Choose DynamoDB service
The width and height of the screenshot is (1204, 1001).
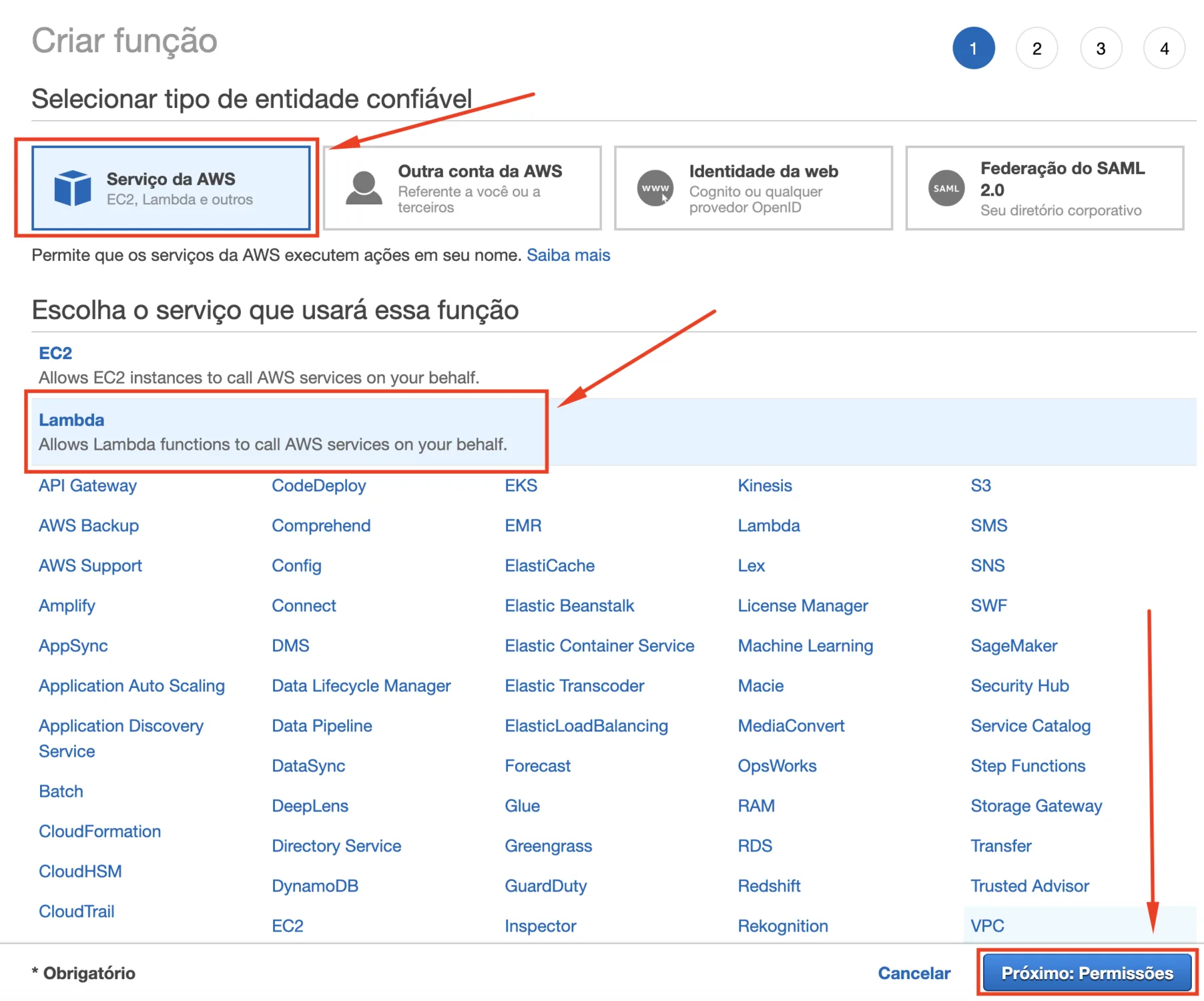(x=315, y=886)
